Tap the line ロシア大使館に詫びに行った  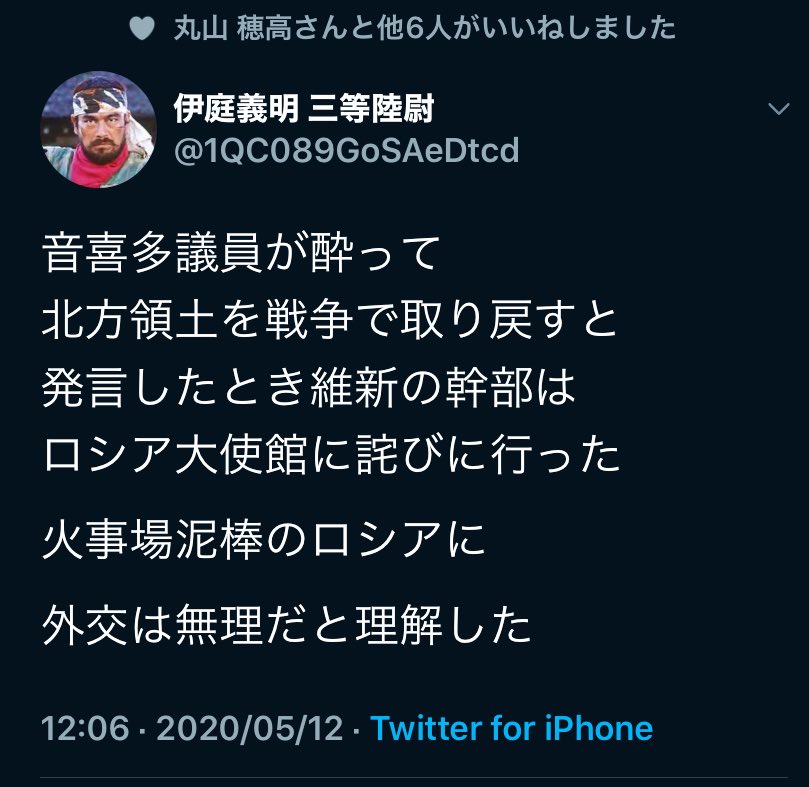pyautogui.click(x=331, y=455)
